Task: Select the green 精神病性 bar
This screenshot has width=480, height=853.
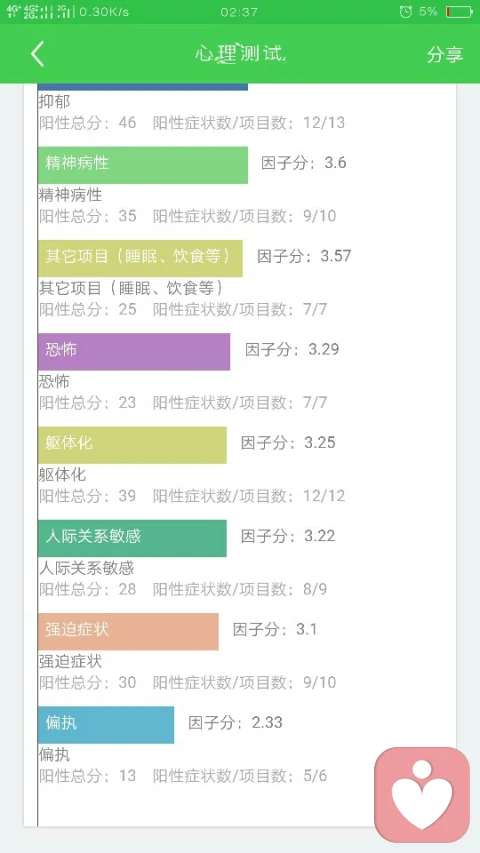Action: point(143,165)
